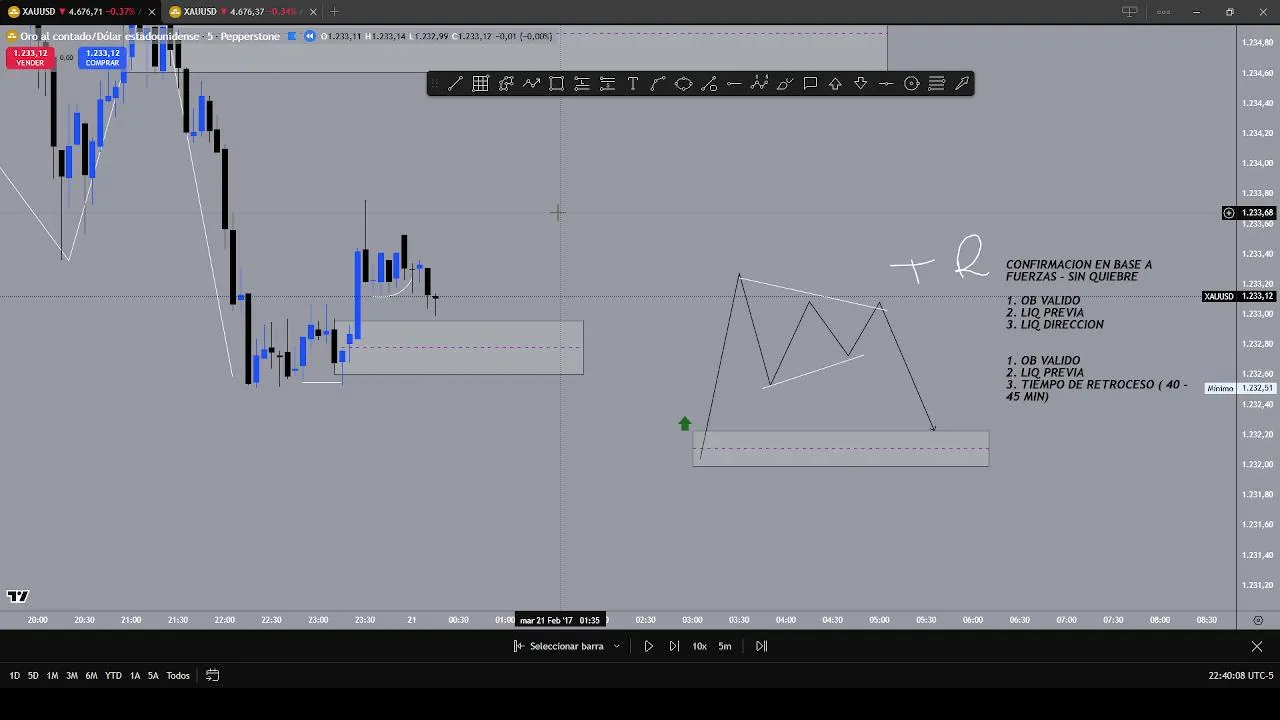Screen dimensions: 1280x720
Task: Select the long position tool with short bar
Action: click(x=582, y=84)
